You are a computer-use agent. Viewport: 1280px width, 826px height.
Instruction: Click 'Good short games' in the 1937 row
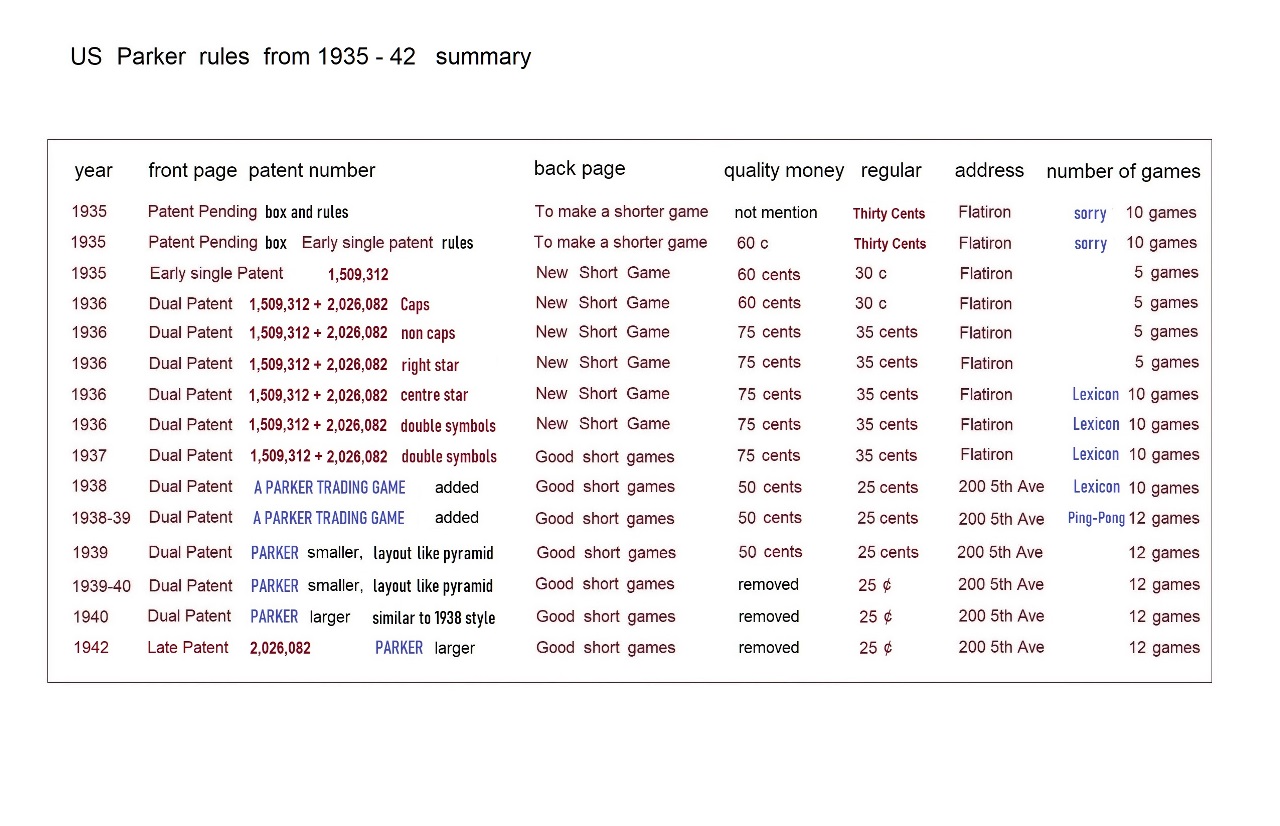[605, 457]
